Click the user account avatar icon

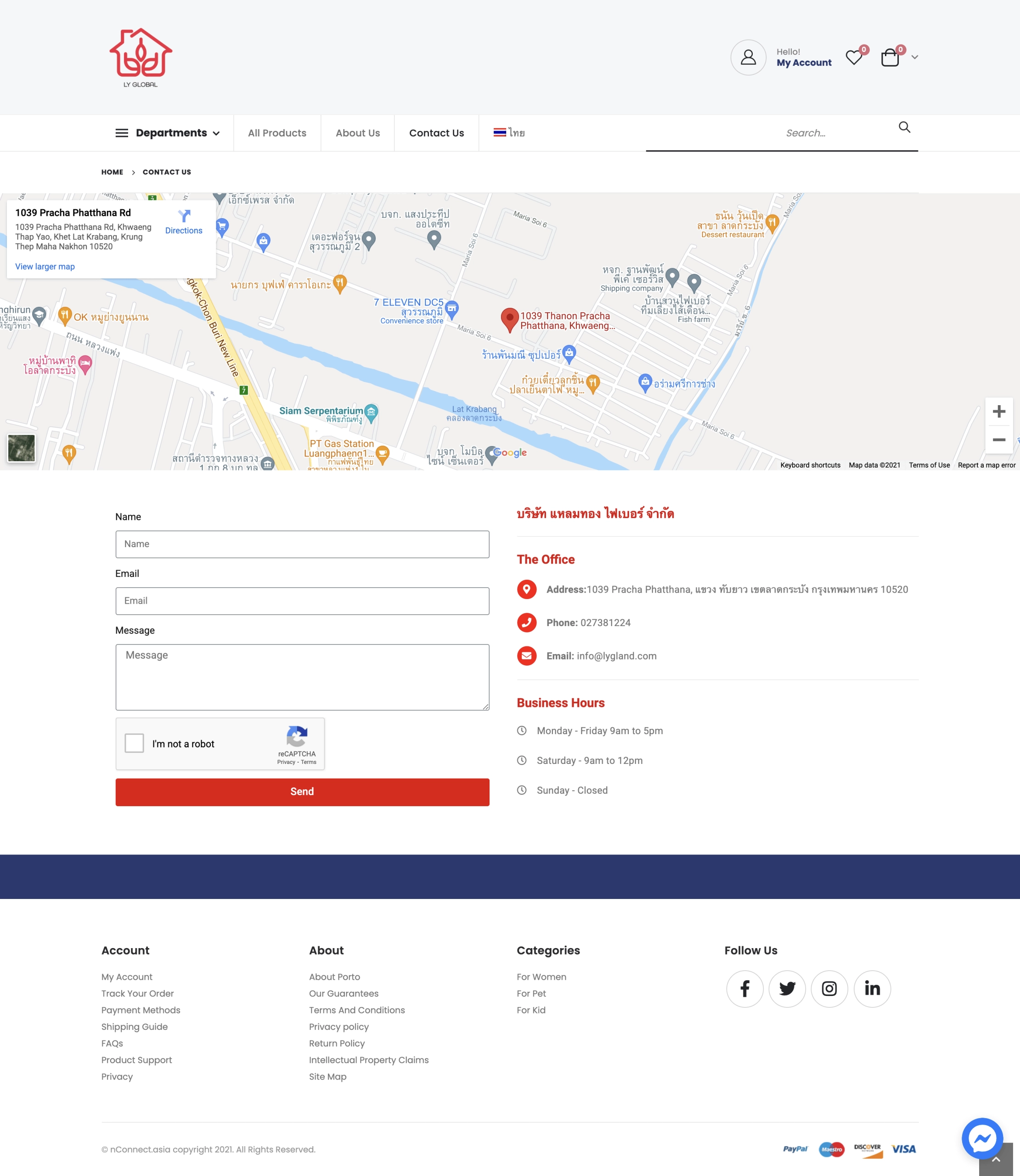click(x=748, y=57)
